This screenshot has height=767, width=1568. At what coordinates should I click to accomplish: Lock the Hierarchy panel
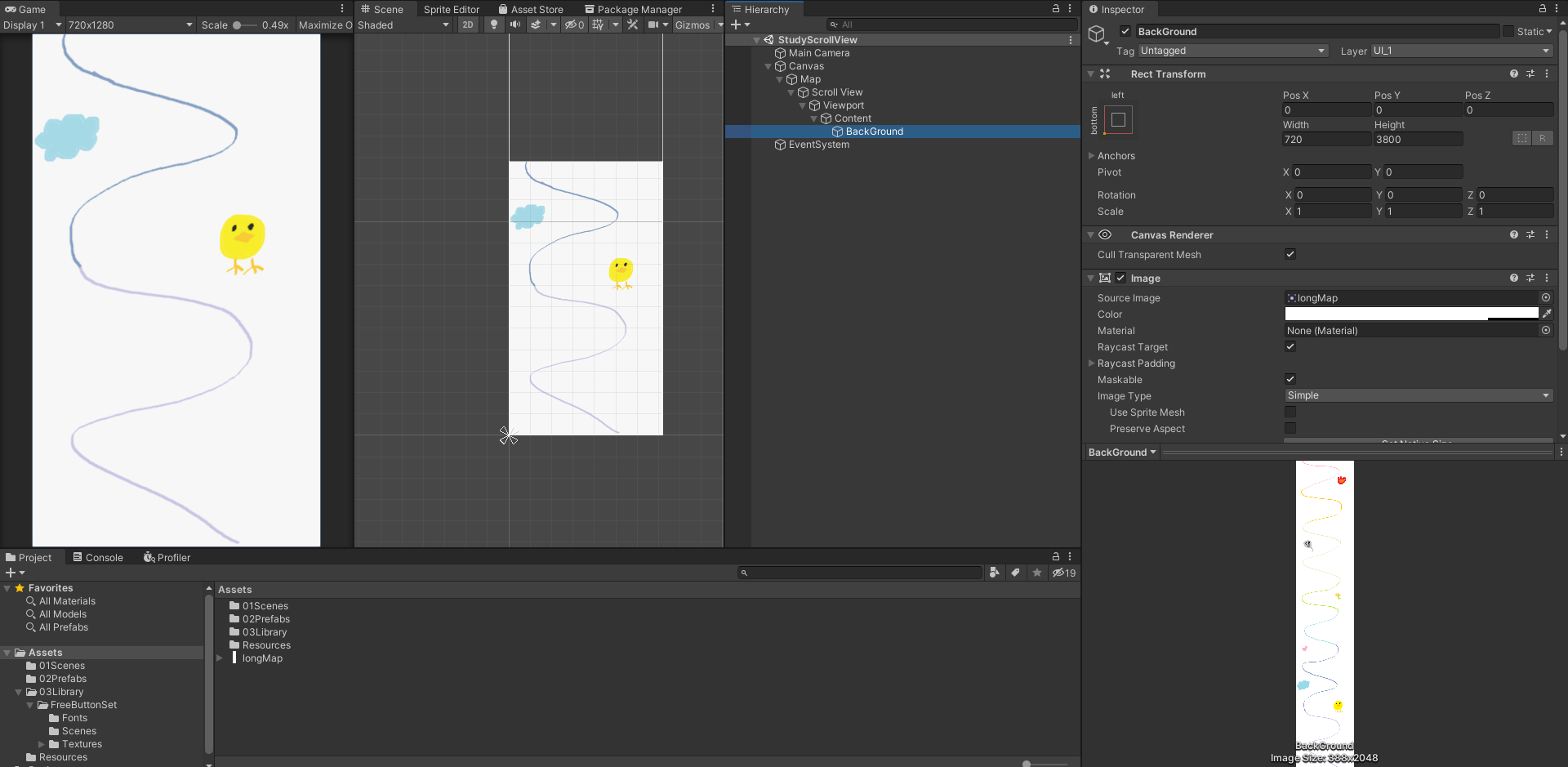[1056, 8]
